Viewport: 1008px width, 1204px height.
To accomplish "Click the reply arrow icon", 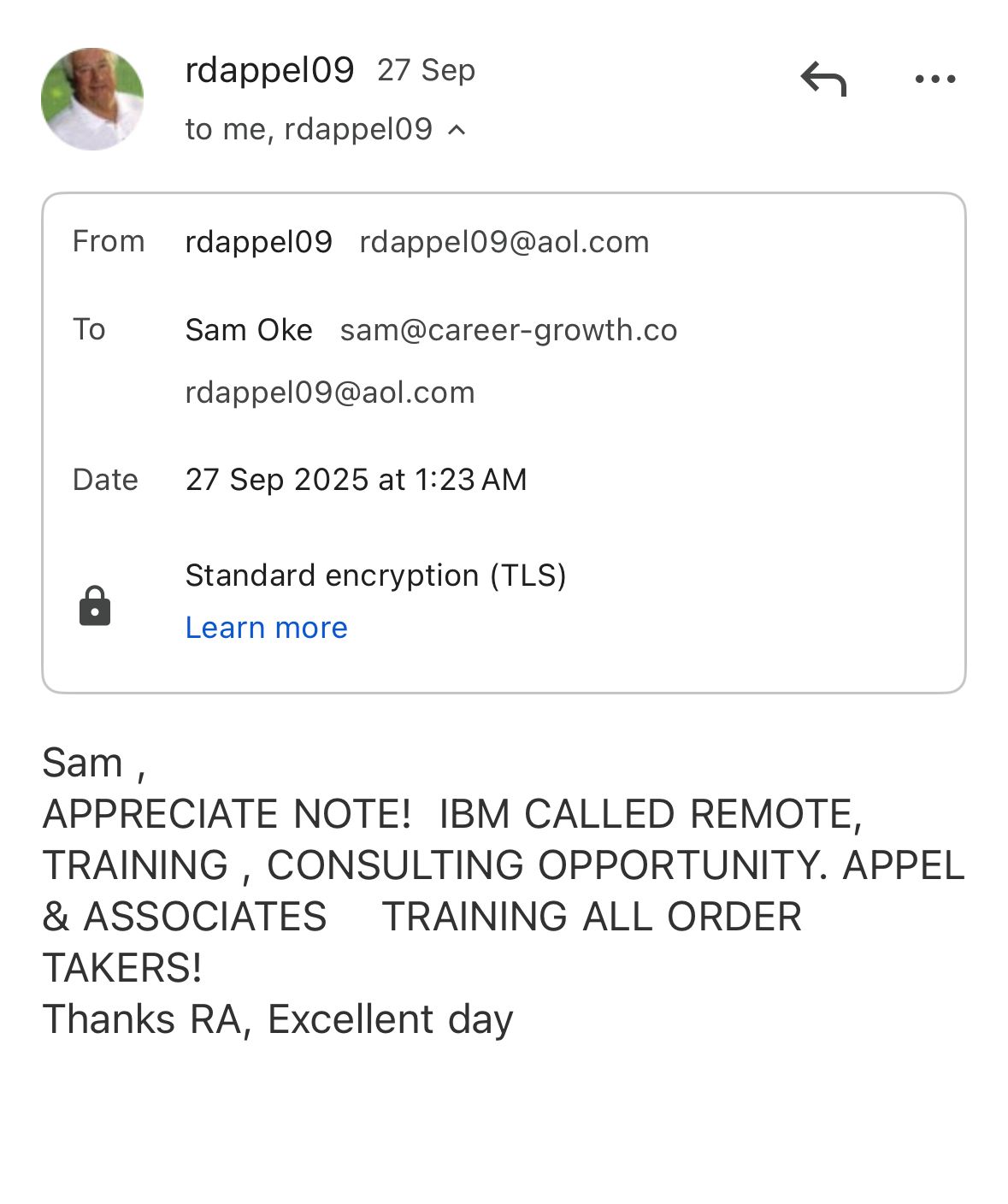I will [x=823, y=80].
